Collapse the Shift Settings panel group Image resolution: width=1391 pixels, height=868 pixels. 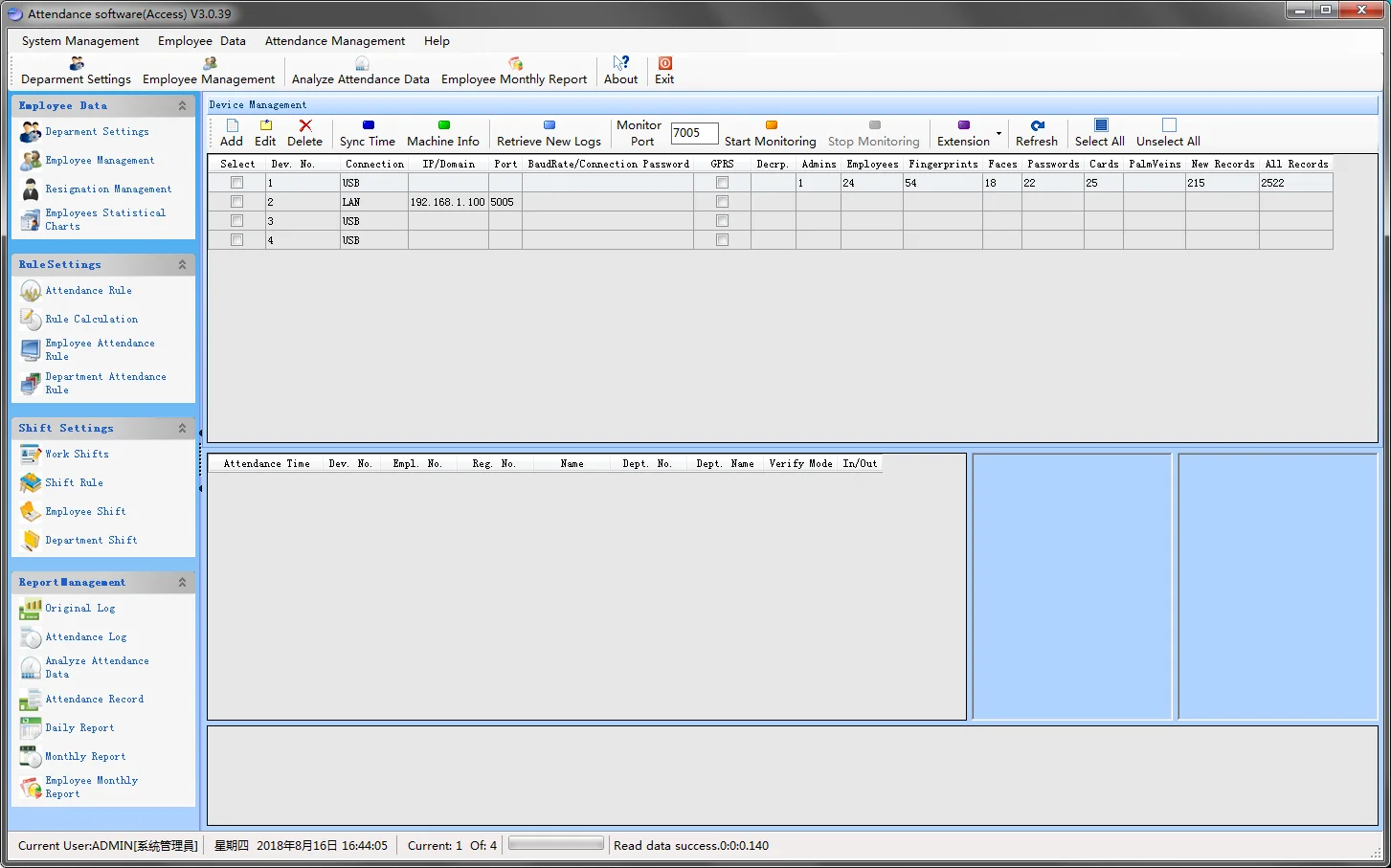[x=182, y=429]
